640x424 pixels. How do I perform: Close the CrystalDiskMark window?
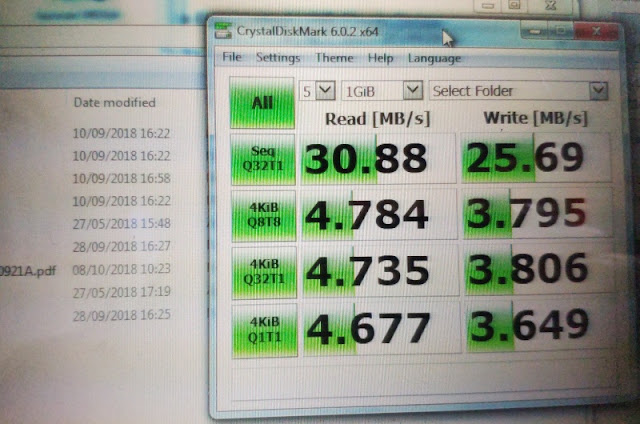point(596,31)
